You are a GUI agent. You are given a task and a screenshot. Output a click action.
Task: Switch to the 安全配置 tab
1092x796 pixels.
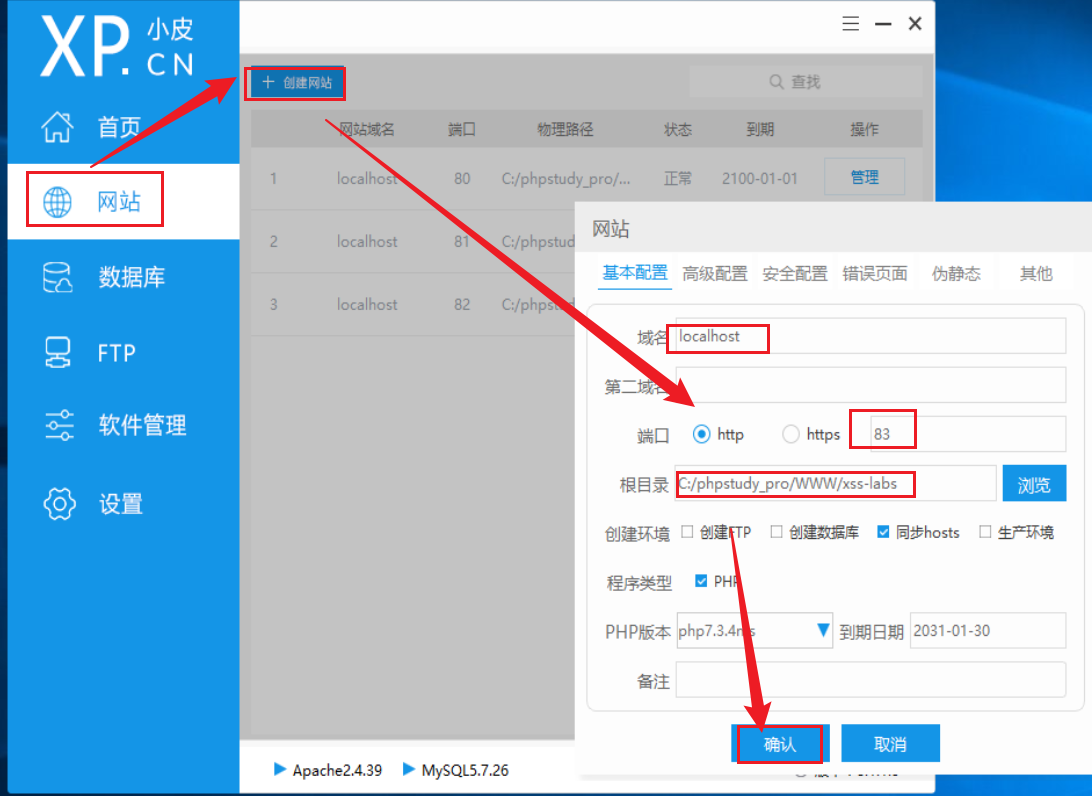(795, 273)
